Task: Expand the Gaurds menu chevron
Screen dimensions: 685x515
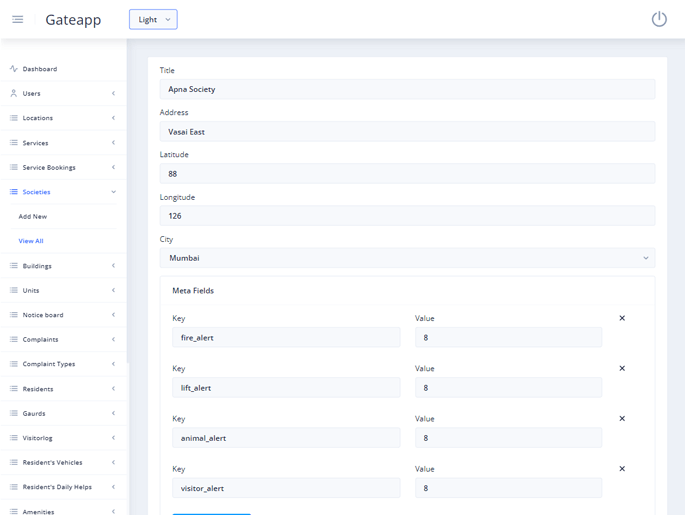Action: coord(114,413)
